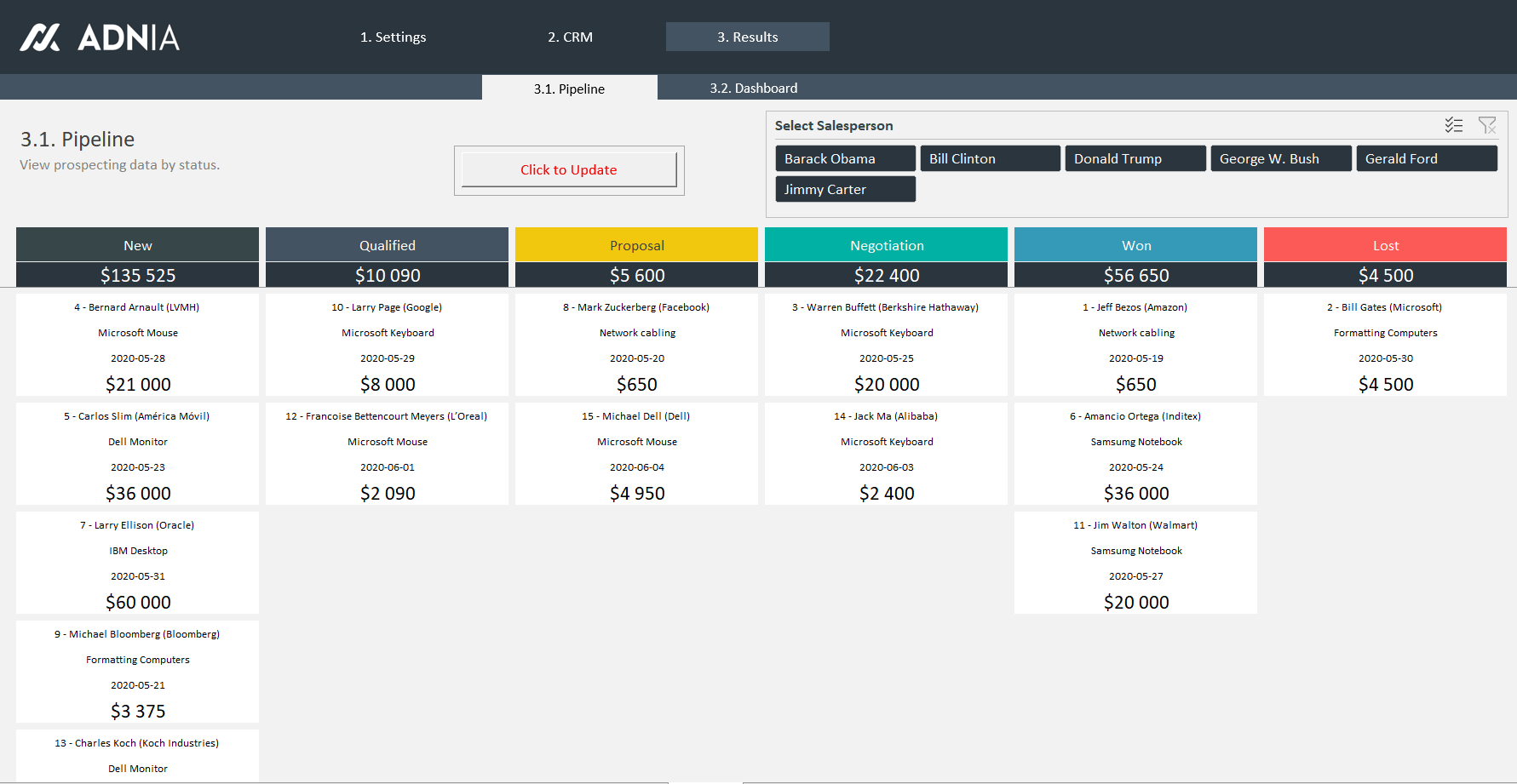The width and height of the screenshot is (1517, 784).
Task: Select the 3. Results tab
Action: 748,37
